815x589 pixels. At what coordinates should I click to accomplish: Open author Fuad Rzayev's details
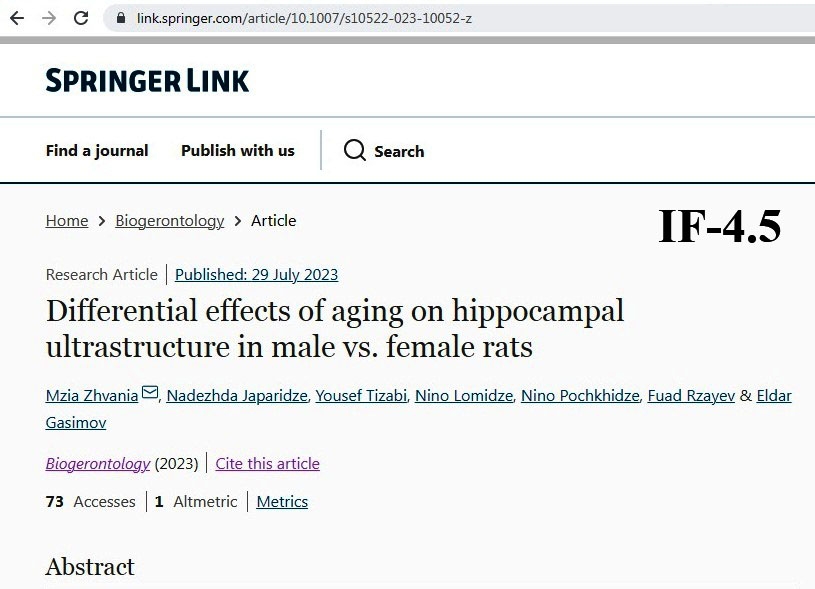pyautogui.click(x=691, y=396)
